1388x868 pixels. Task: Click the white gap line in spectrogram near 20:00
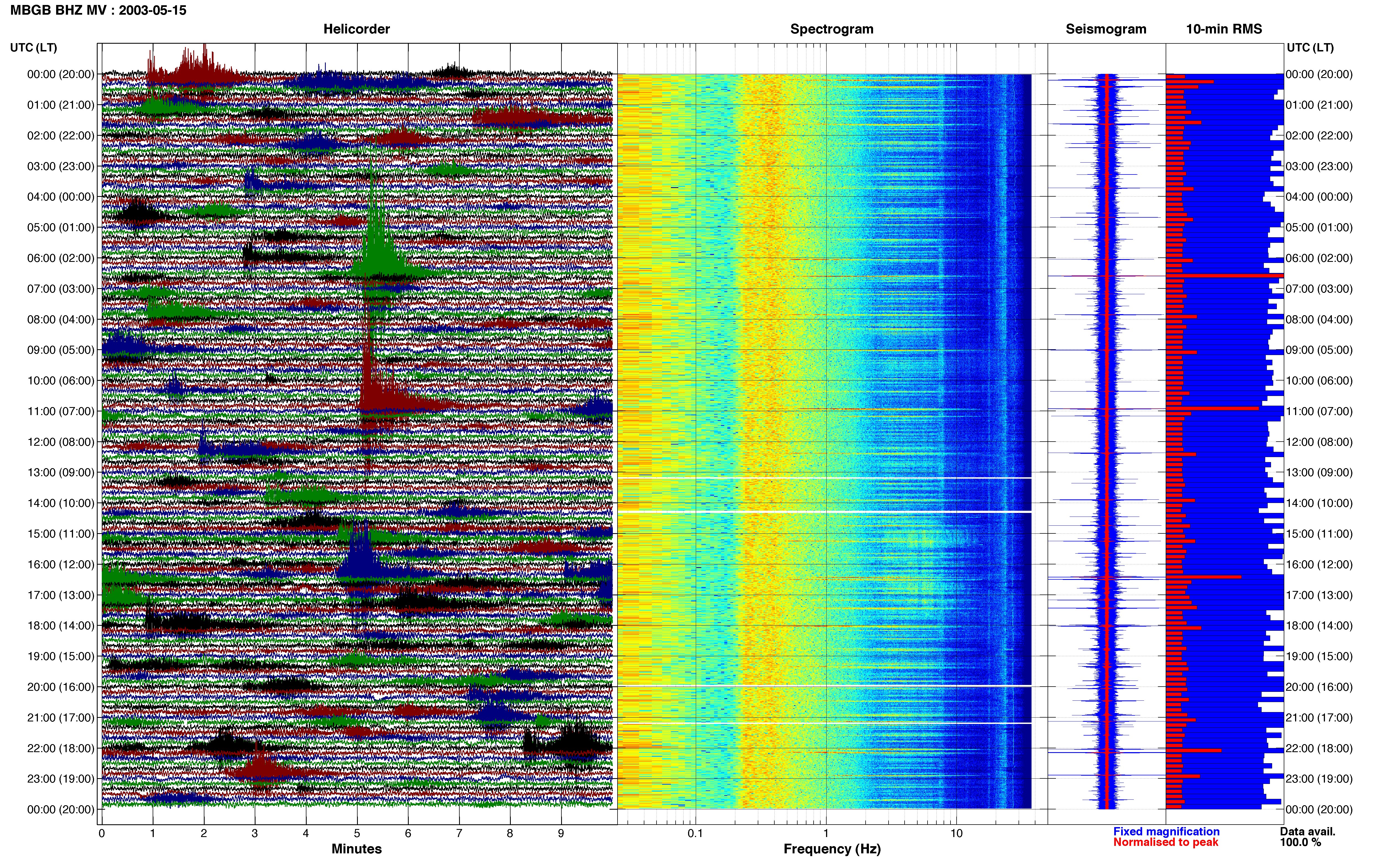click(824, 686)
